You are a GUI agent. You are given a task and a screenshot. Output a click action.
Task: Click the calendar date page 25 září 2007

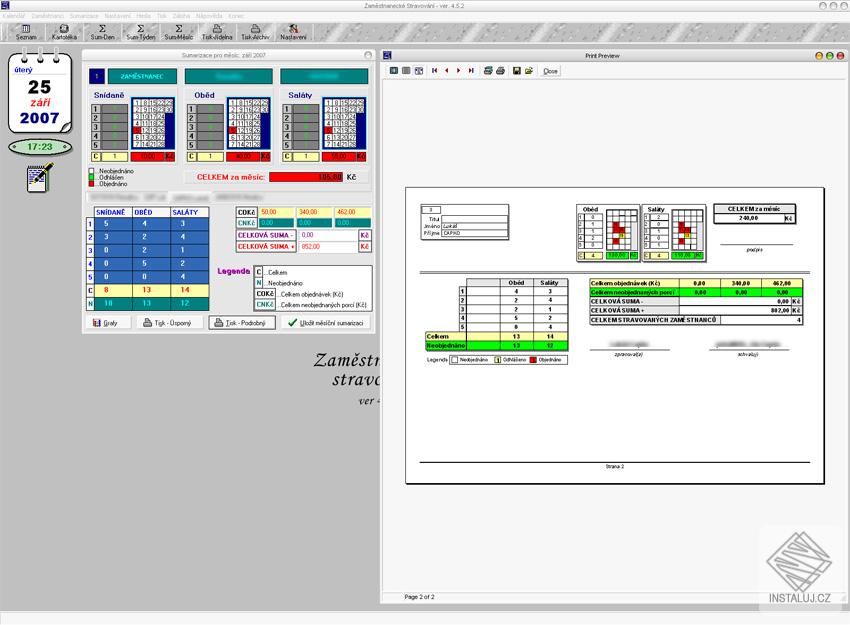pos(40,92)
